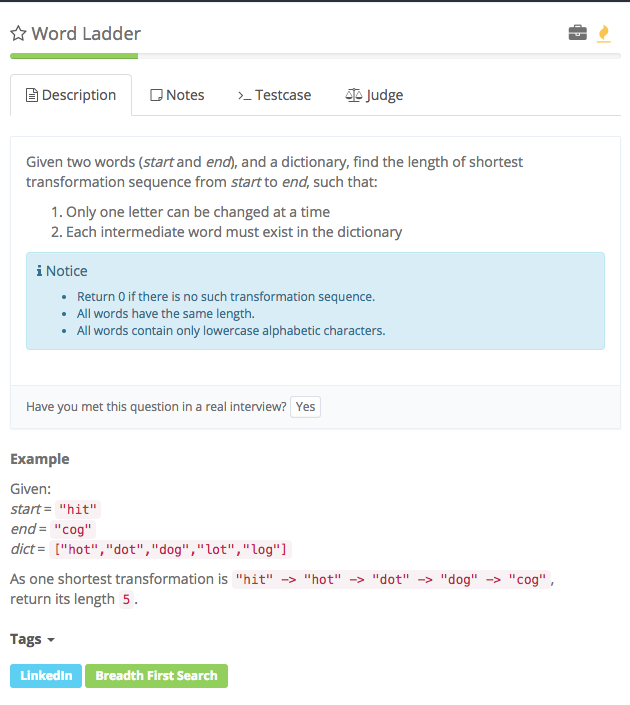This screenshot has height=705, width=630.
Task: Click the "cog" end value code snippet
Action: coord(71,529)
